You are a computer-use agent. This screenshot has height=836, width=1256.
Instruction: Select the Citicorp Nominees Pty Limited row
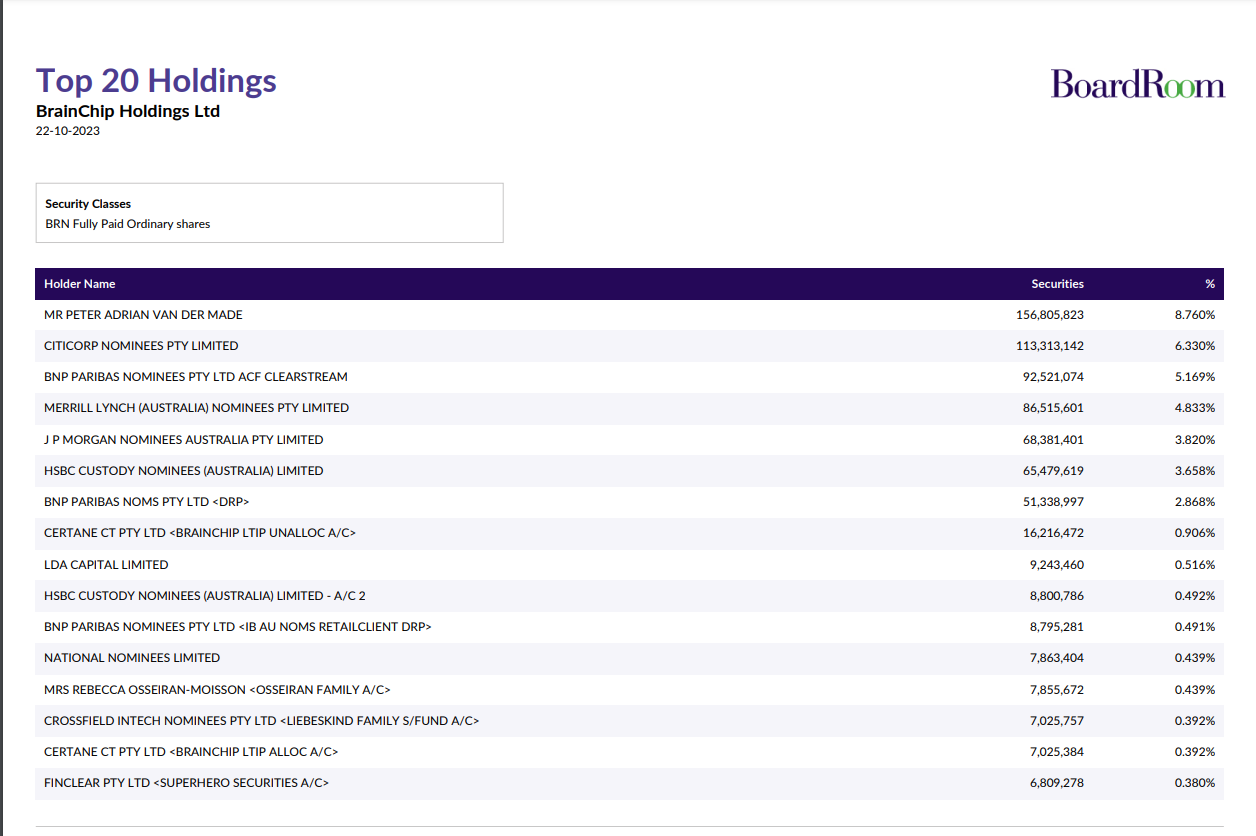[141, 346]
